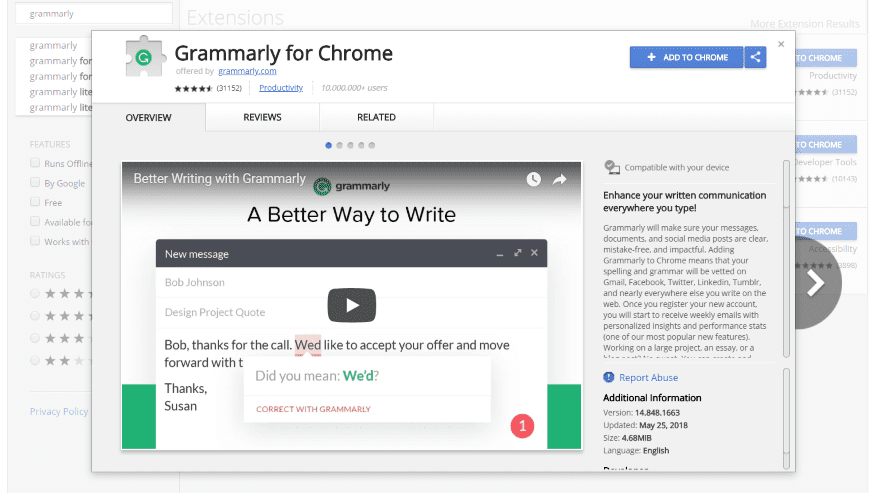Click the video share arrow icon
Viewport: 880px width, 493px height.
560,180
